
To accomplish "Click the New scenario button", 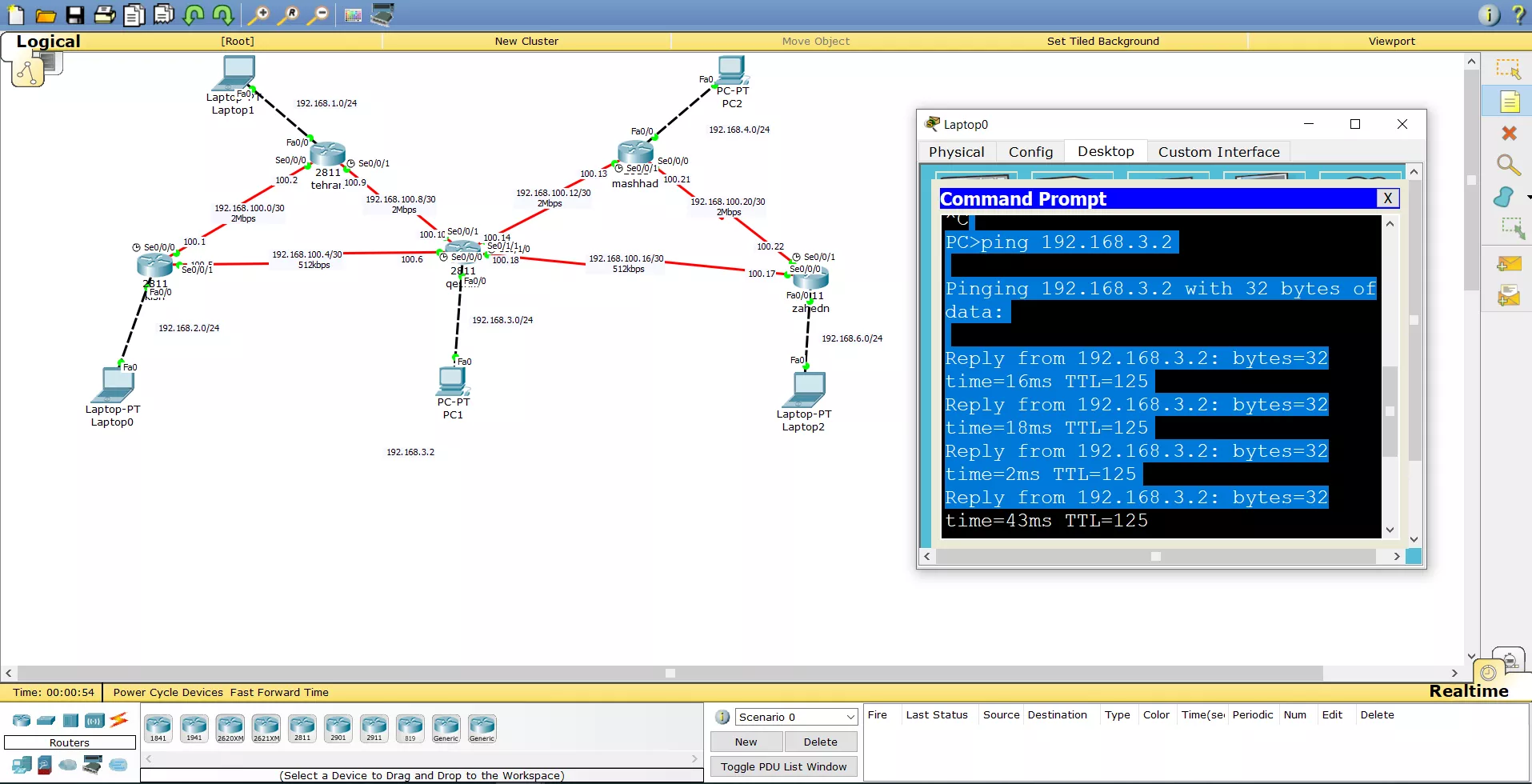I will coord(746,742).
